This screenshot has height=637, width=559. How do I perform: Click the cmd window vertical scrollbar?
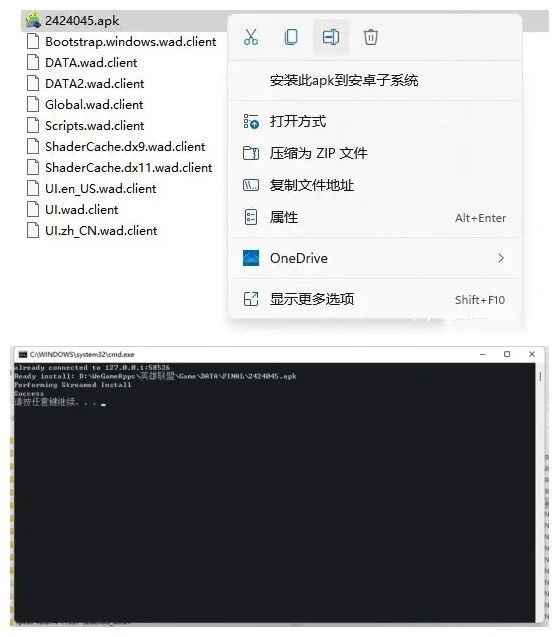540,492
